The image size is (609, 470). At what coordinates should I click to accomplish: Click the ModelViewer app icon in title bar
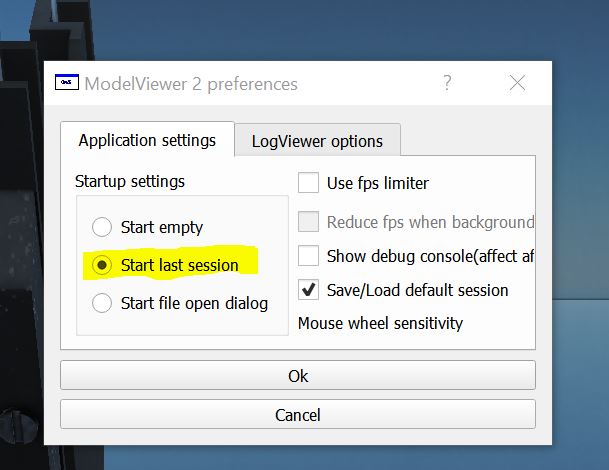(67, 82)
